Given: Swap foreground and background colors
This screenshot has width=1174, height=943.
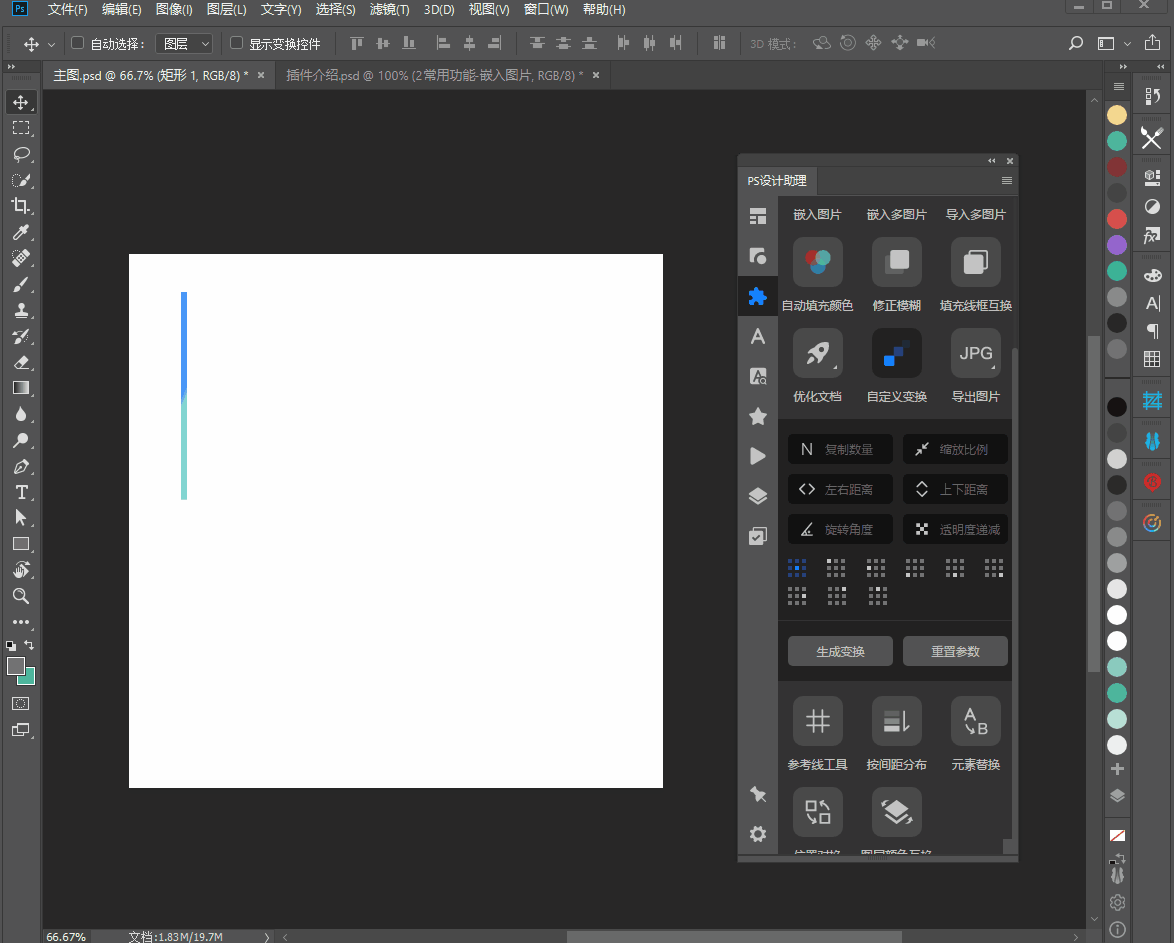Looking at the screenshot, I should 29,644.
